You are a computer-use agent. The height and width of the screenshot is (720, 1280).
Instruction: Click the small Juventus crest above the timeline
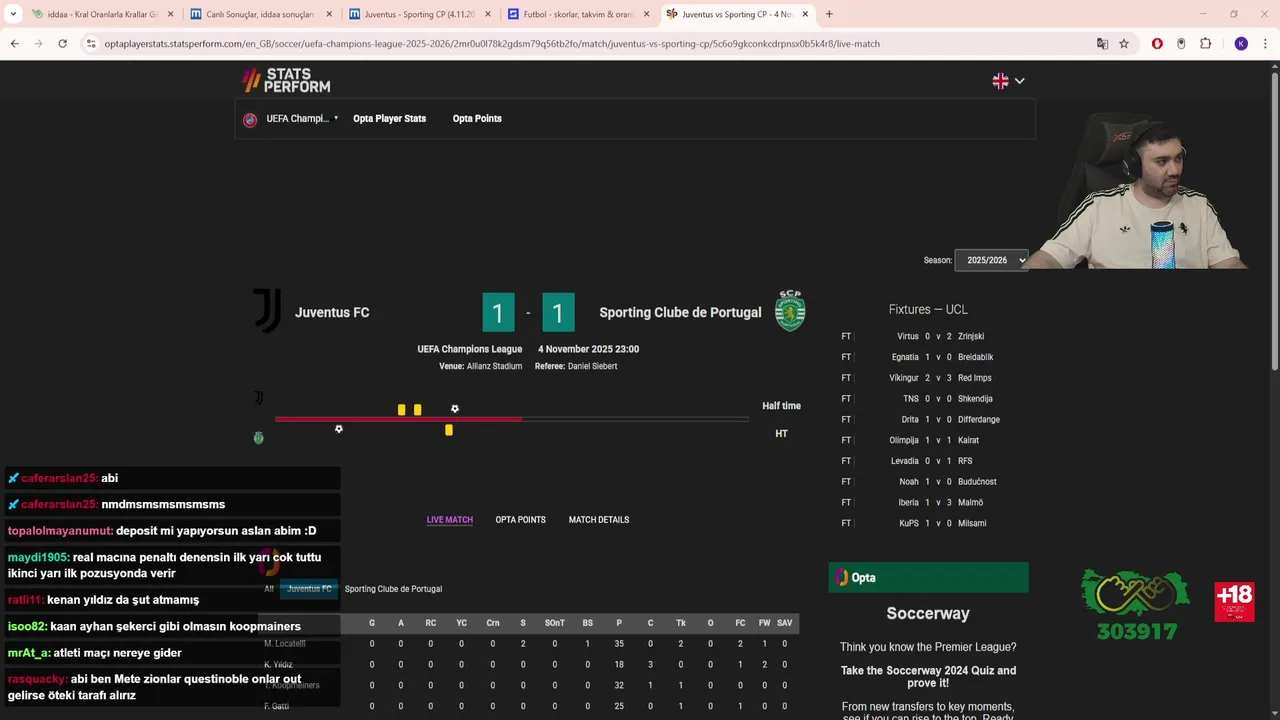click(x=258, y=398)
